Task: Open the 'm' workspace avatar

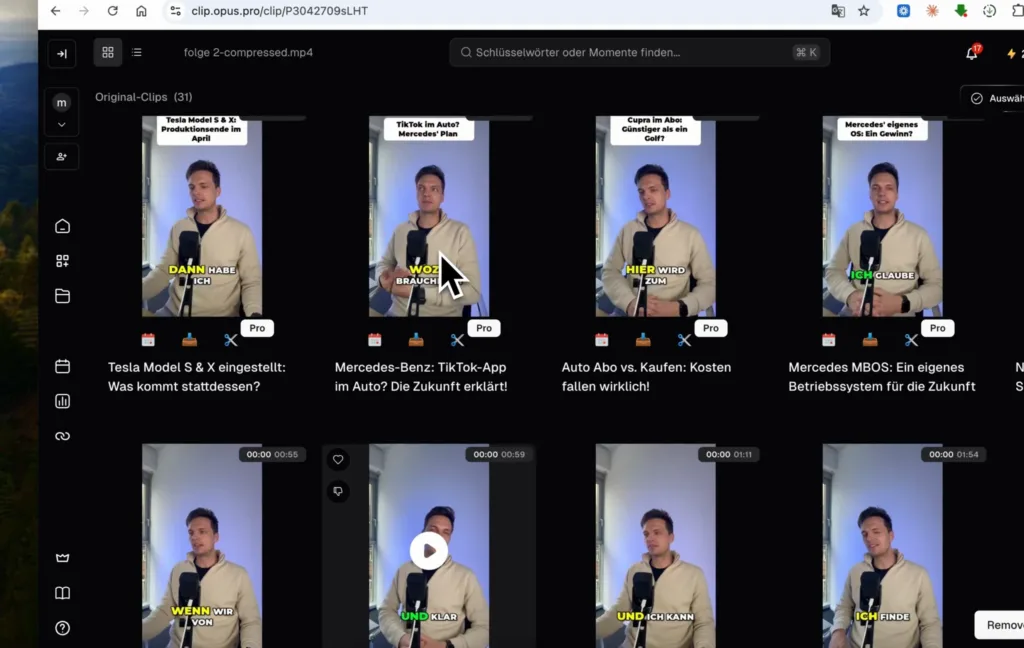Action: (61, 103)
